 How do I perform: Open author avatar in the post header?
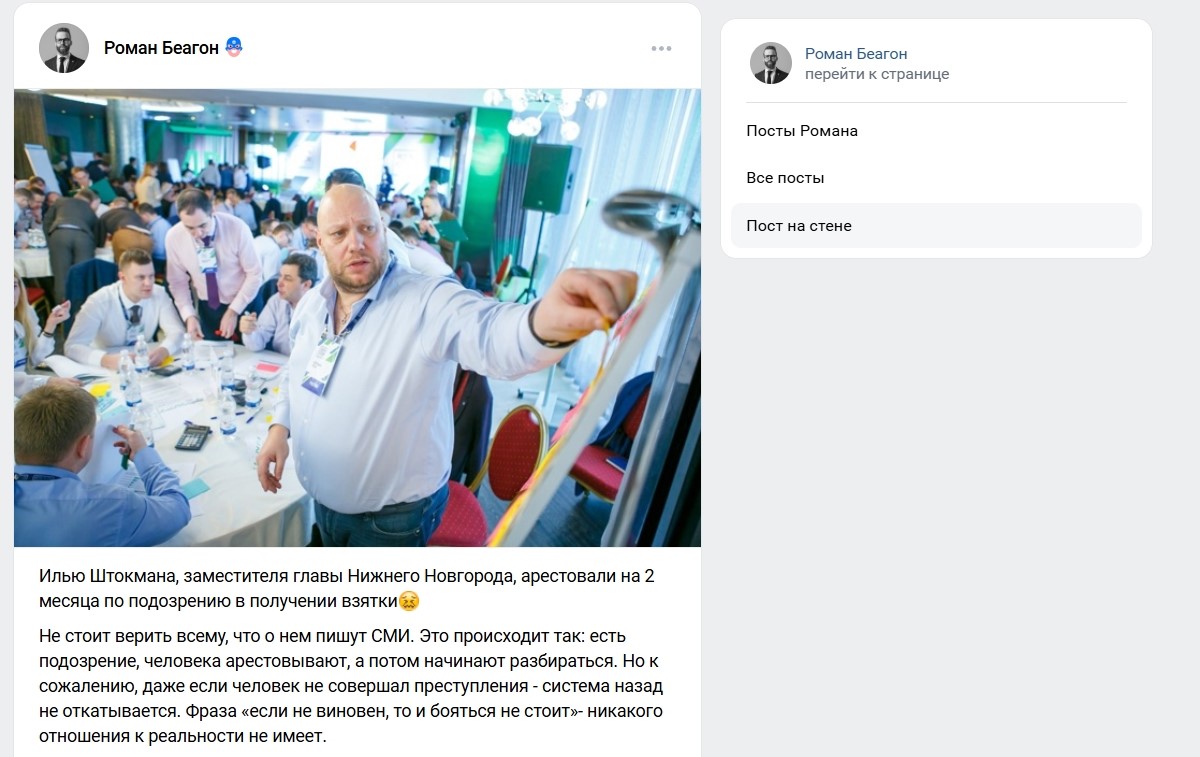pos(64,48)
